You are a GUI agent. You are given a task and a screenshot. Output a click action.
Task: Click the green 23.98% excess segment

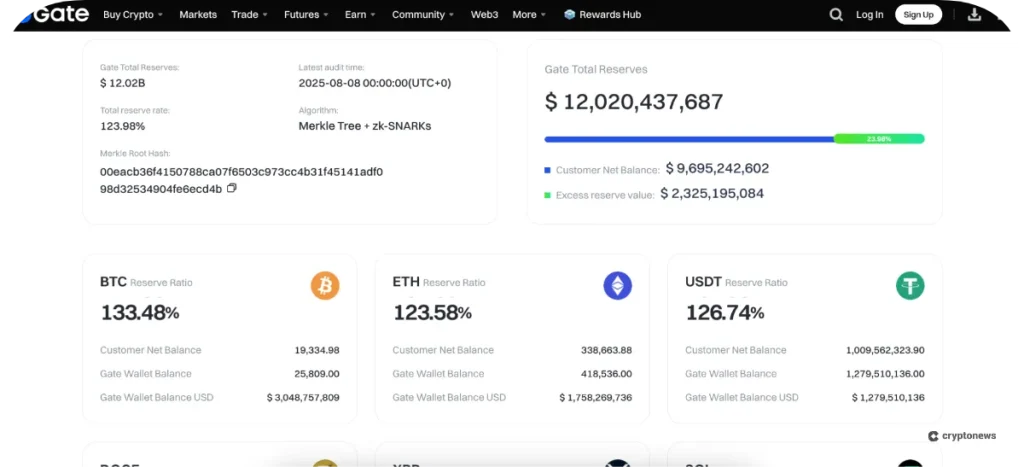click(879, 139)
